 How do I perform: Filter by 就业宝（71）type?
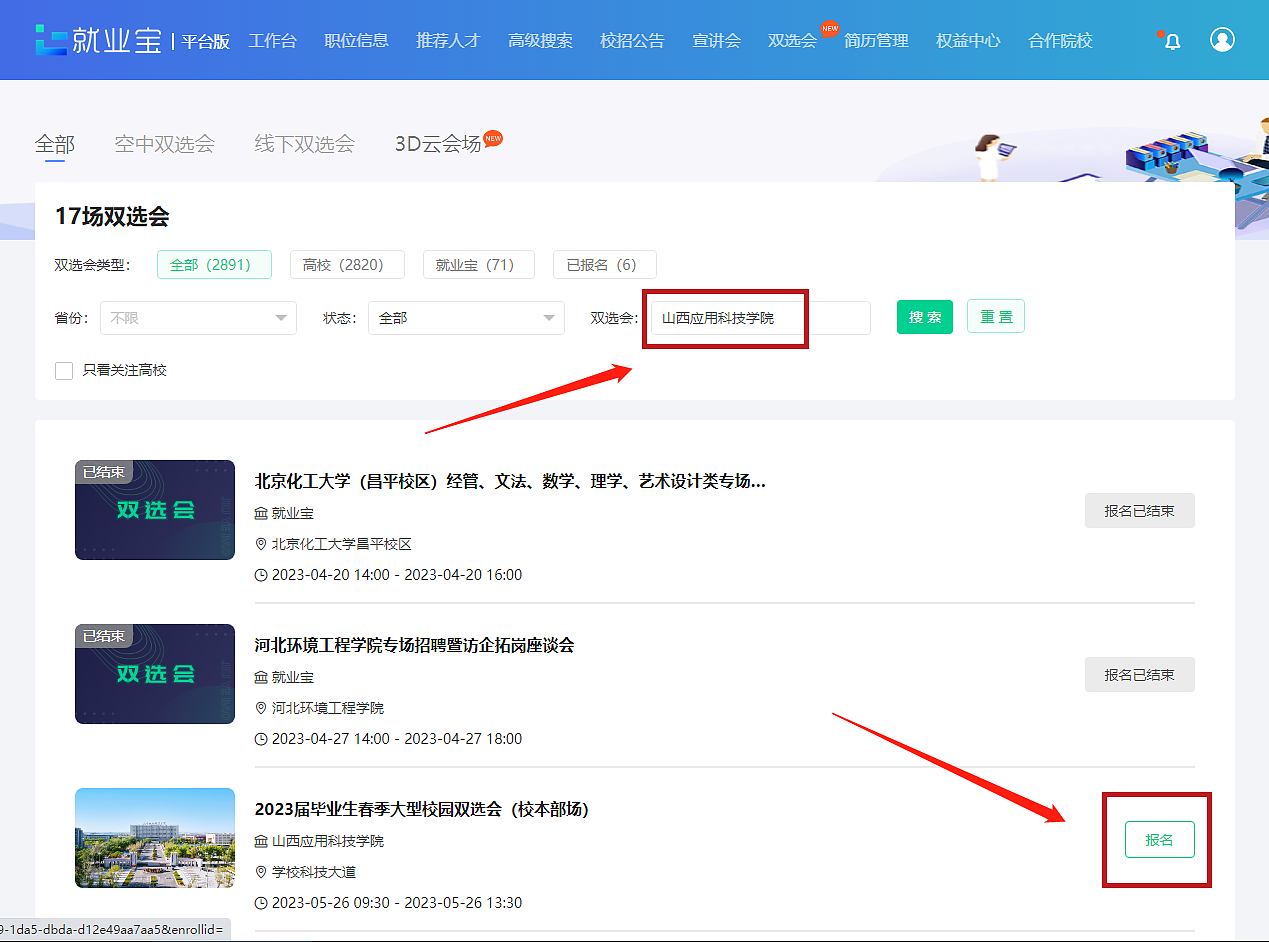click(479, 265)
